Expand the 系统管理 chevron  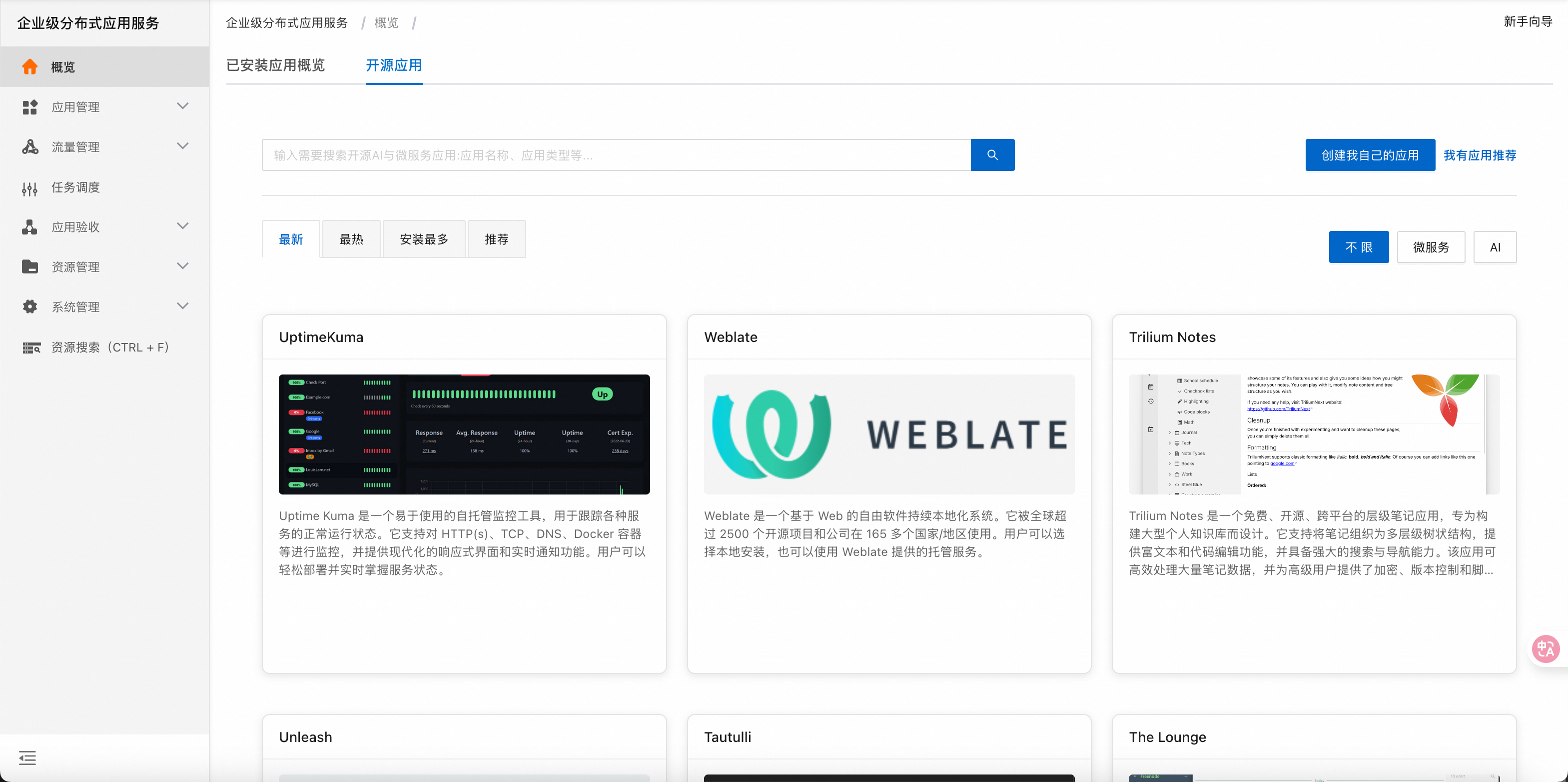[182, 306]
